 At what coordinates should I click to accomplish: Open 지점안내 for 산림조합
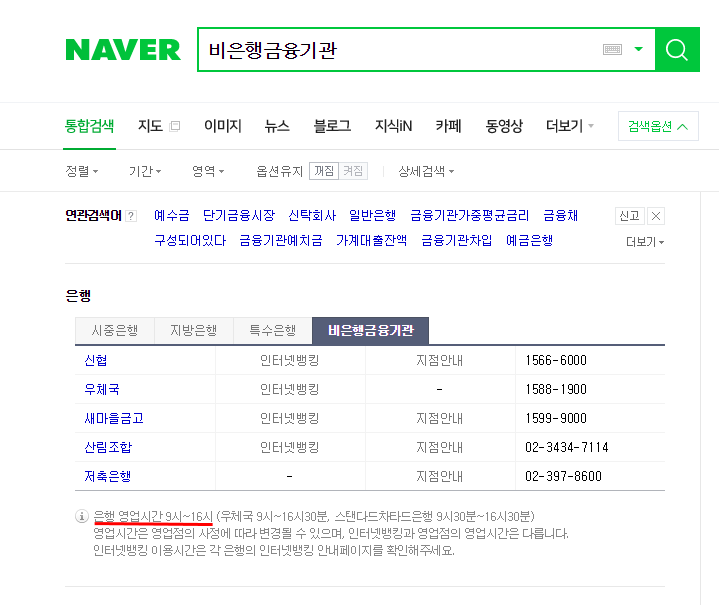(439, 447)
